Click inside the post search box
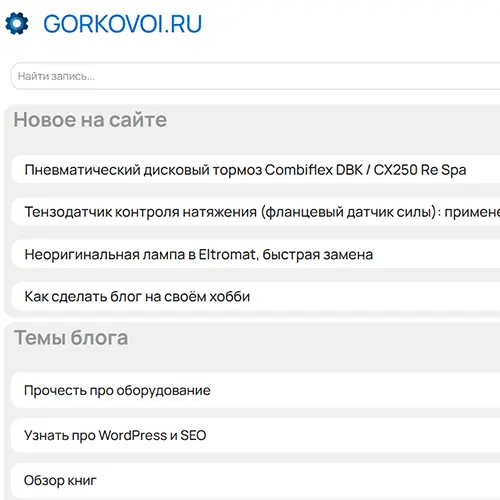The image size is (500, 500). coord(255,76)
